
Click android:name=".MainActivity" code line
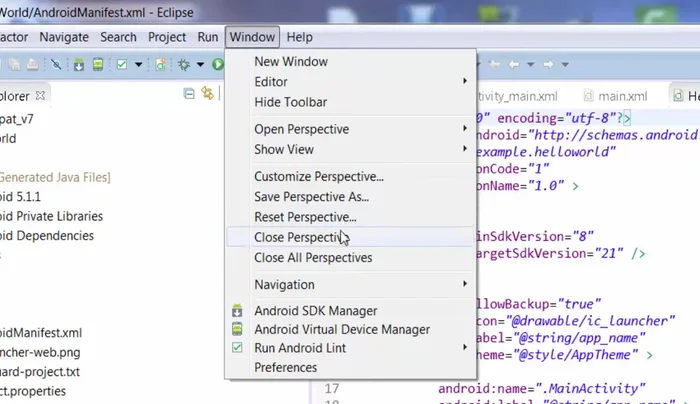pos(542,388)
